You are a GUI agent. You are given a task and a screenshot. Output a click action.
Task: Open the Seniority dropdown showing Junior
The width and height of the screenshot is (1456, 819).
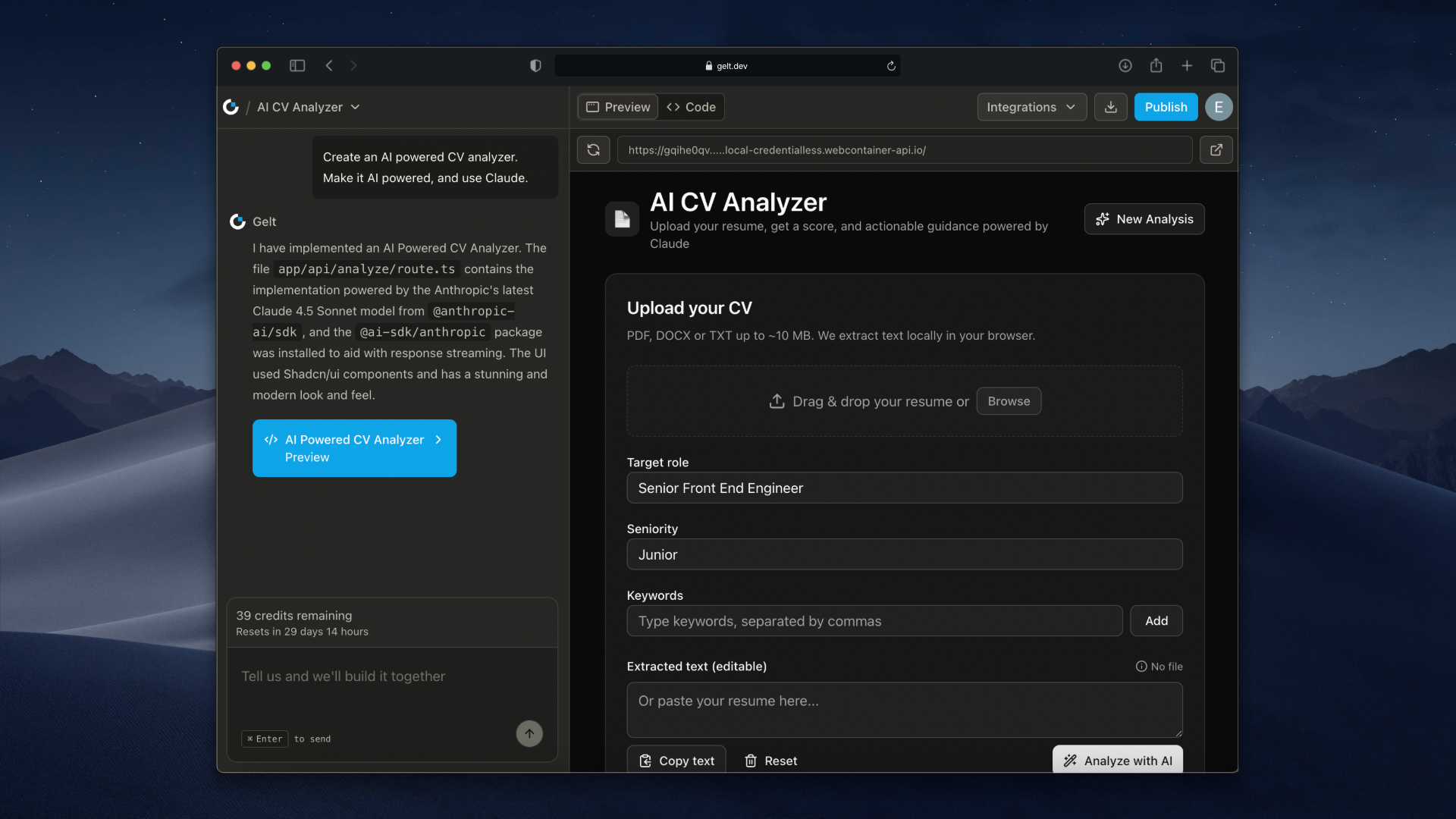(904, 554)
